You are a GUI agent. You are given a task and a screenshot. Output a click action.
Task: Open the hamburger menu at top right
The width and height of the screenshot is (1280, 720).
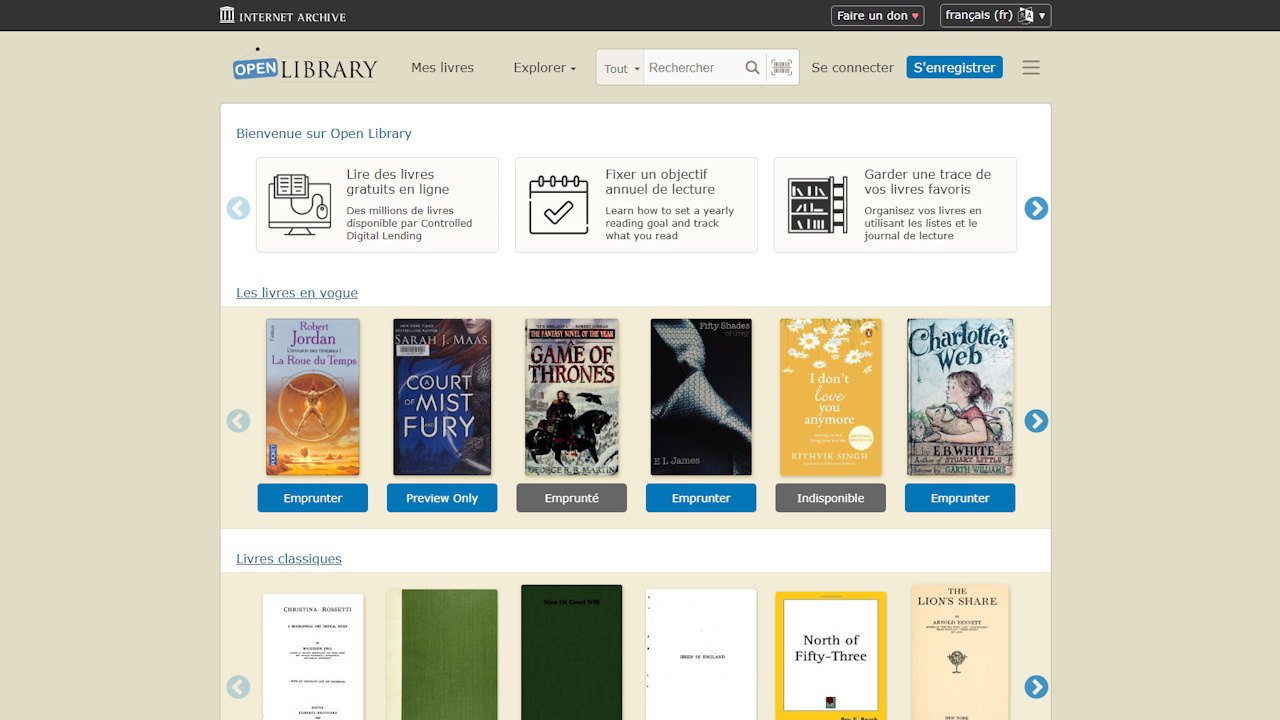[1031, 66]
